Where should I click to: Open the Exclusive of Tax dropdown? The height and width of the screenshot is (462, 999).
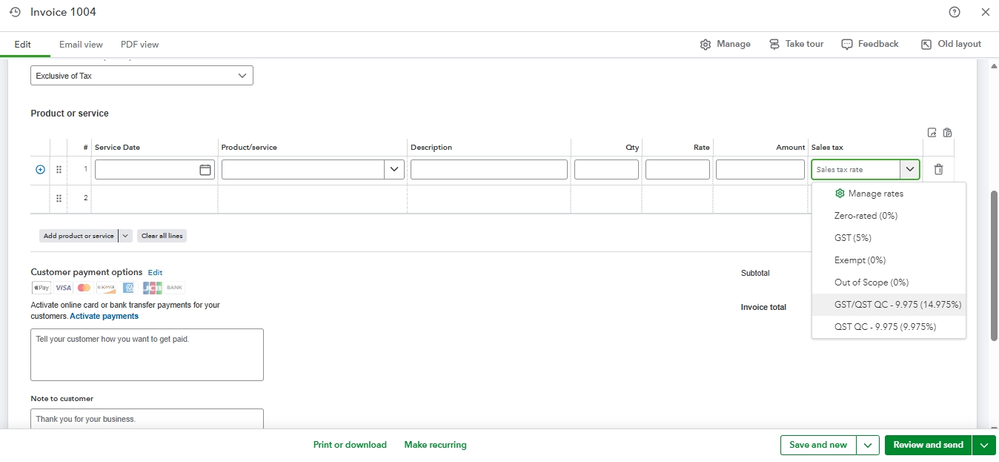tap(141, 75)
